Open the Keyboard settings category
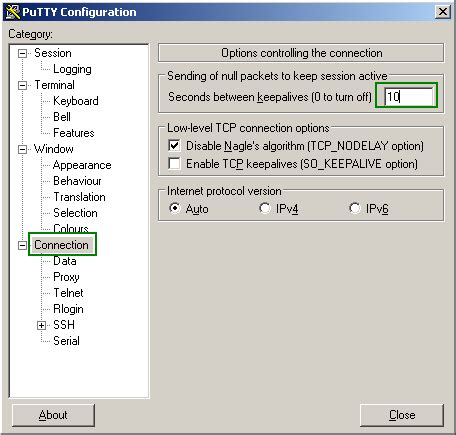Screen dimensions: 456x435 pos(76,101)
